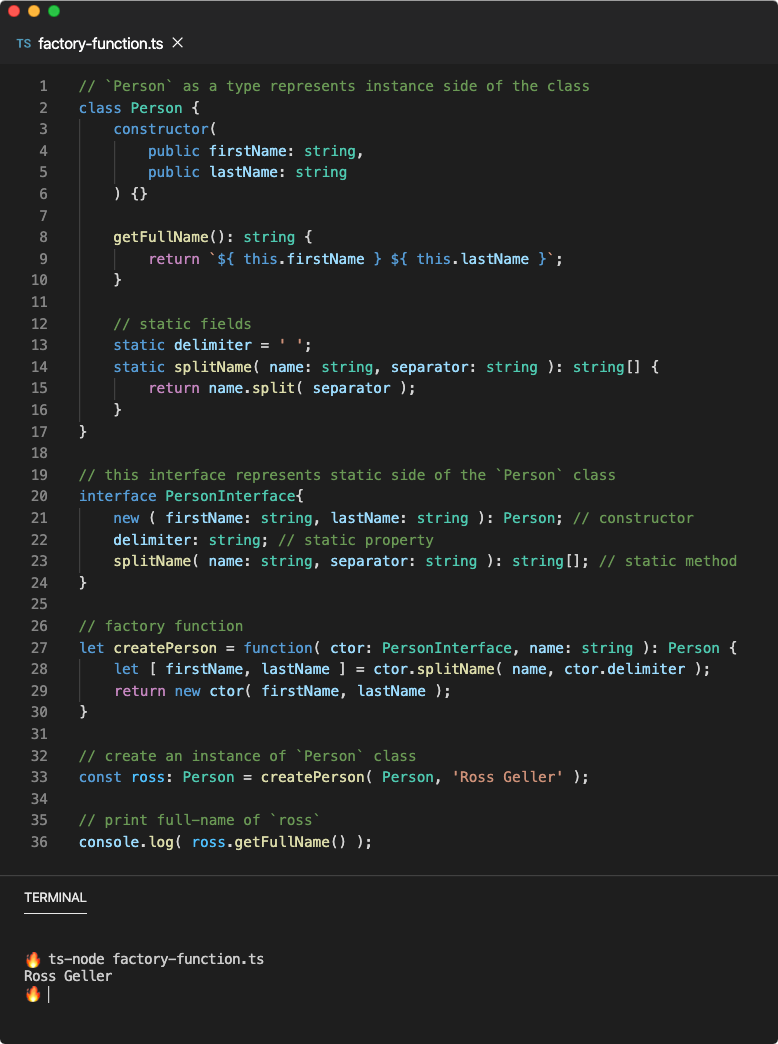Viewport: 778px width, 1044px height.
Task: Click 'public lastName: string' text
Action: (x=247, y=172)
